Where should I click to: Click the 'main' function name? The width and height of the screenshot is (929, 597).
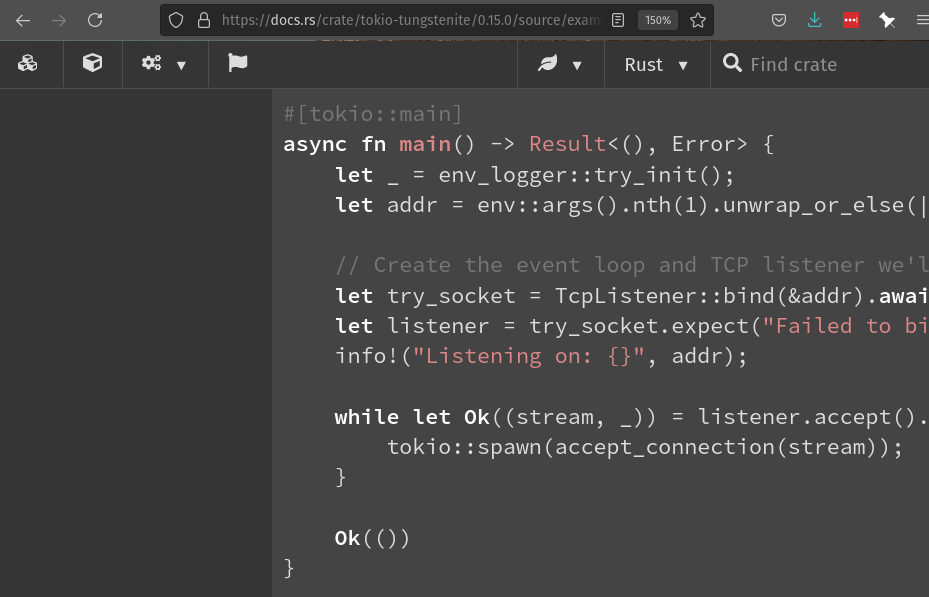(x=425, y=144)
